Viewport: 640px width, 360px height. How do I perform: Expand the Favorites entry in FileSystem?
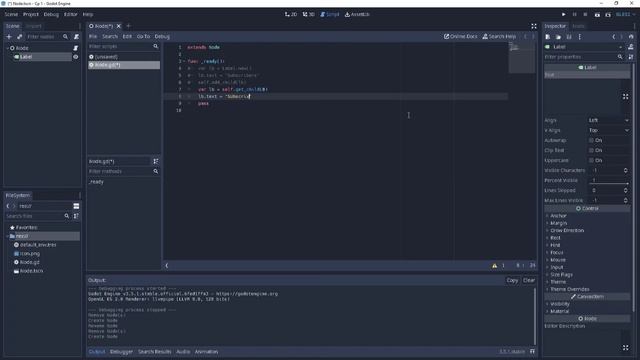(x=27, y=227)
